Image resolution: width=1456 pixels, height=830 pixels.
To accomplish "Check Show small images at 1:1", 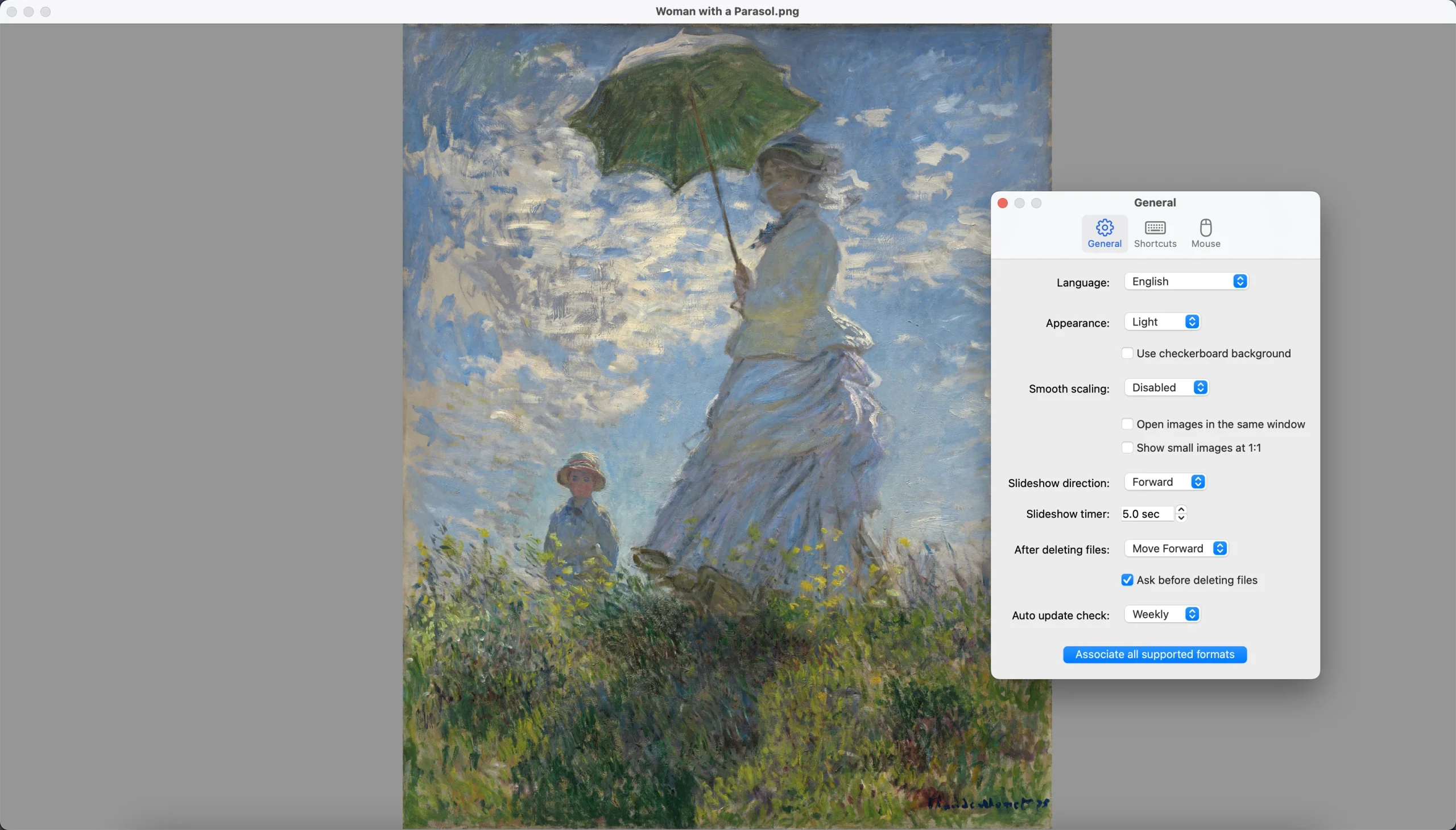I will click(1127, 448).
